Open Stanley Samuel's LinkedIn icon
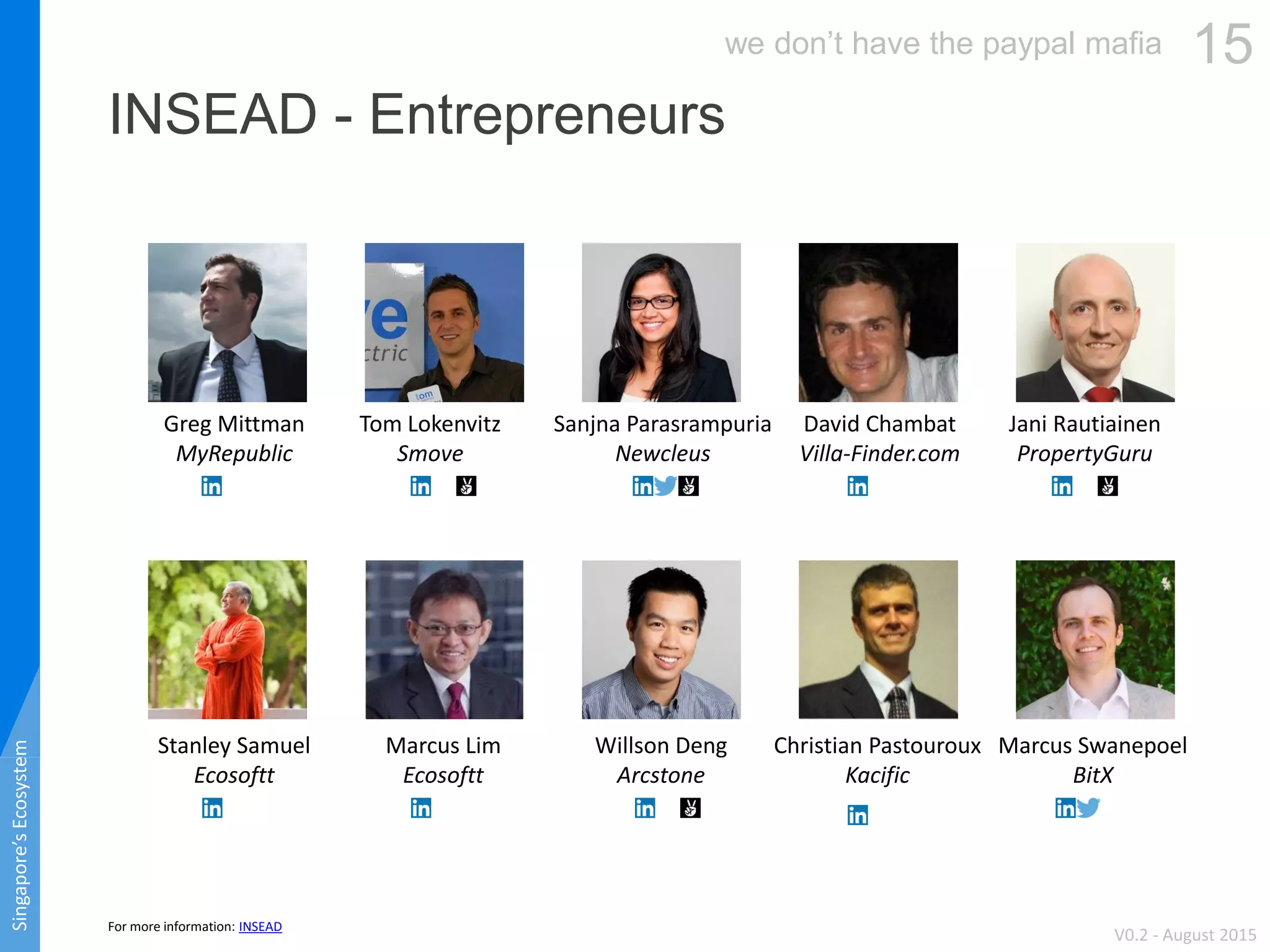Viewport: 1270px width, 952px height. tap(212, 808)
